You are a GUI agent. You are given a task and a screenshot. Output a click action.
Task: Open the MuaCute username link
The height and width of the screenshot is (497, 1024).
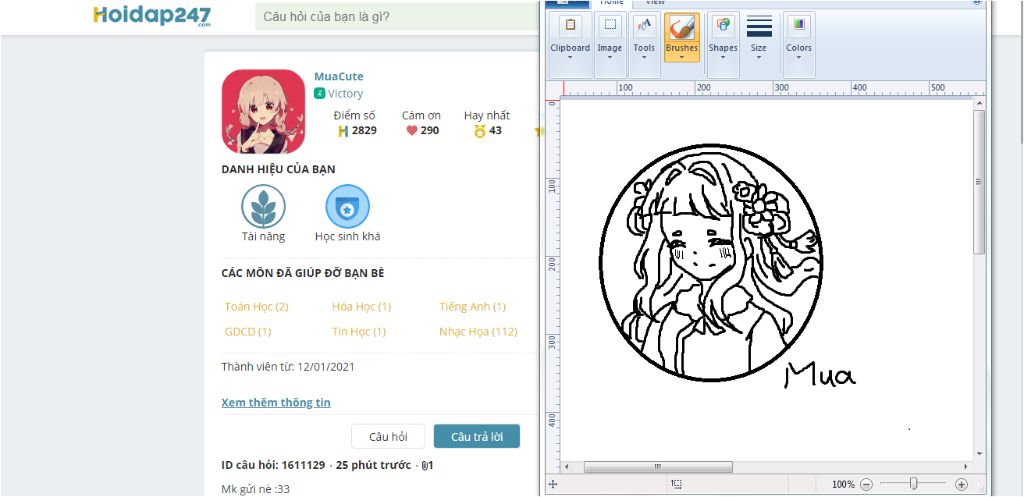click(x=338, y=76)
